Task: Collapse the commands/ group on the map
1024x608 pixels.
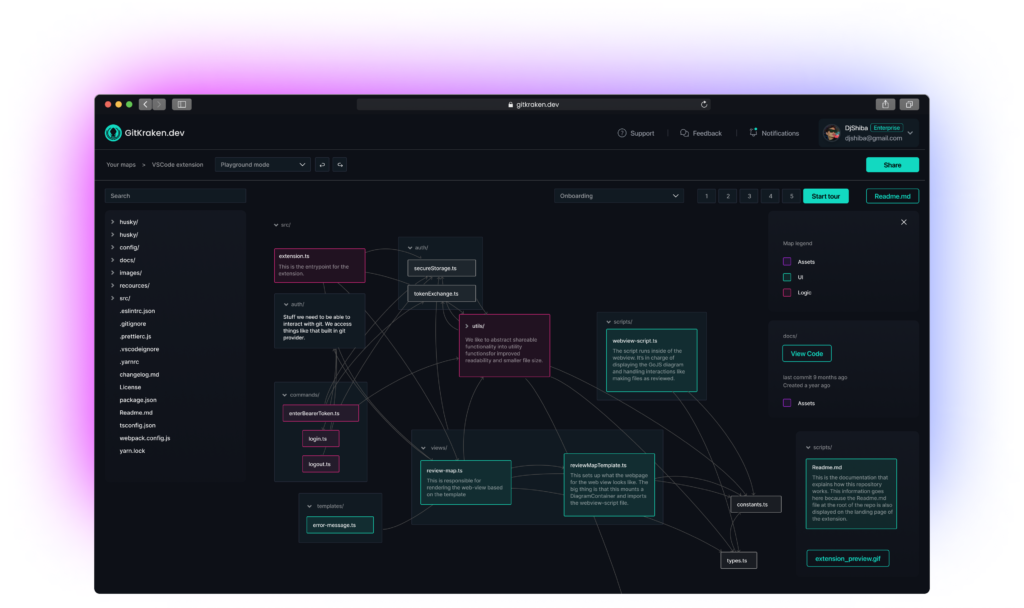Action: pyautogui.click(x=285, y=395)
